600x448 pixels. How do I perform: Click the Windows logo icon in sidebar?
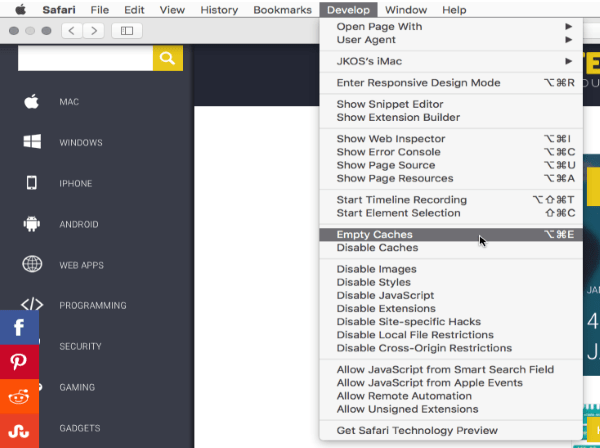pyautogui.click(x=32, y=142)
